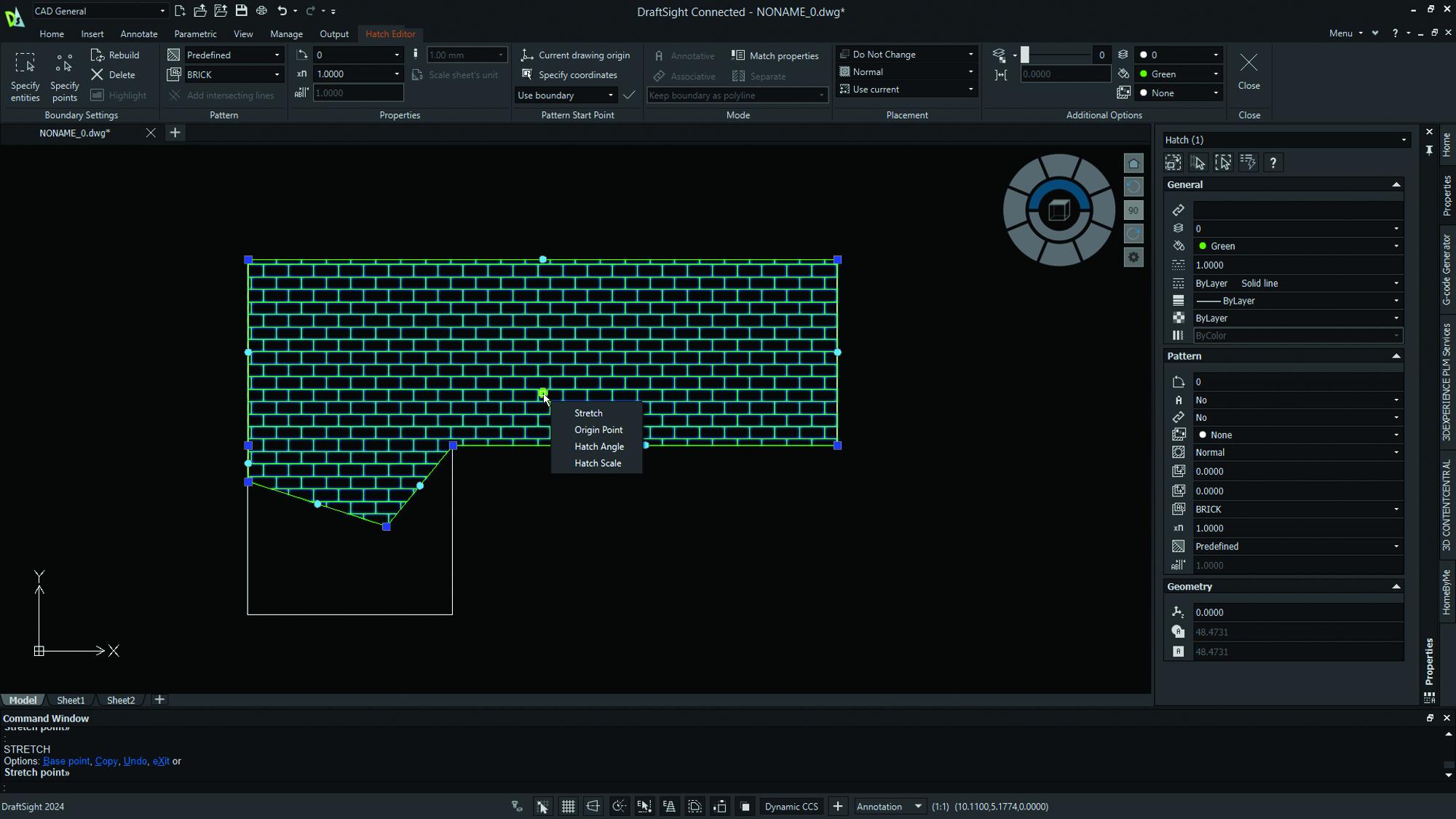The image size is (1456, 819).
Task: Click the eXit command option link
Action: [x=161, y=761]
